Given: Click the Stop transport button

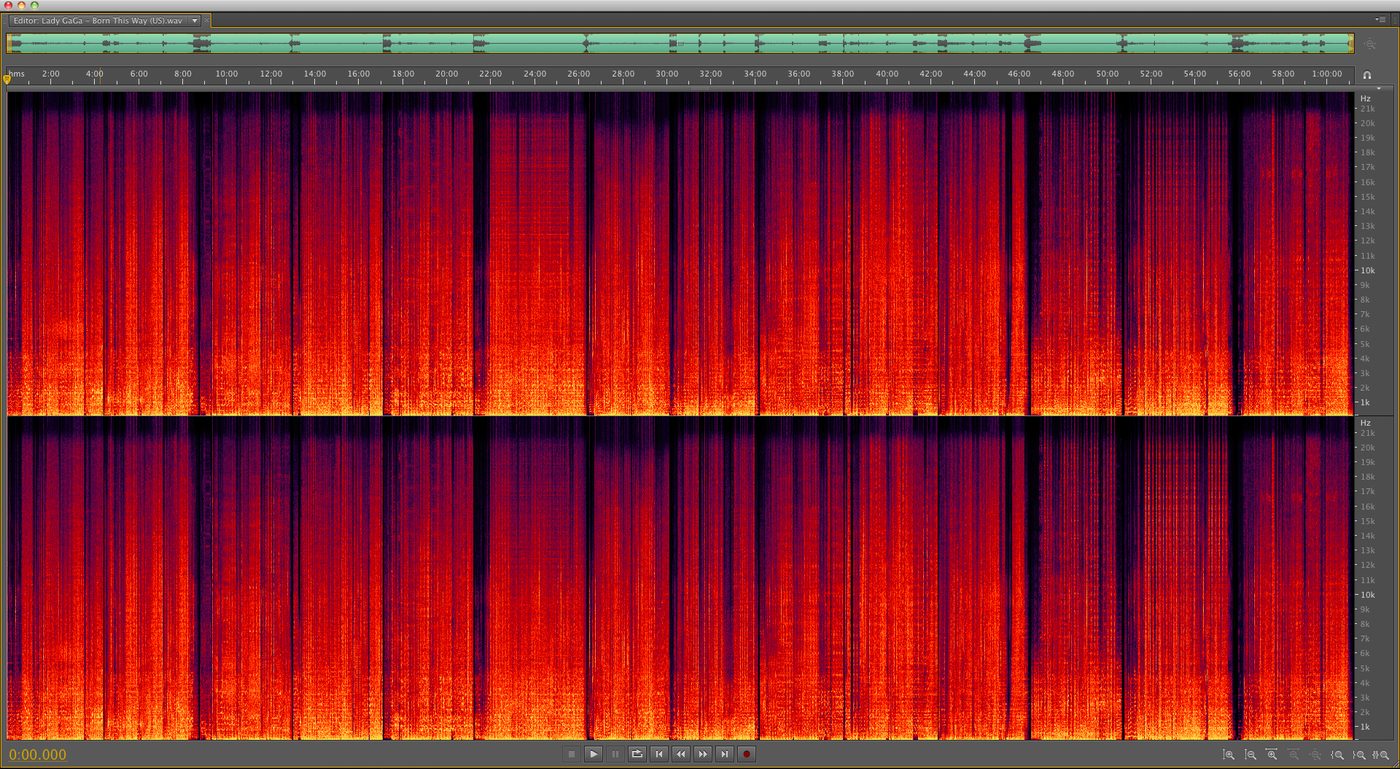Looking at the screenshot, I should (x=571, y=754).
